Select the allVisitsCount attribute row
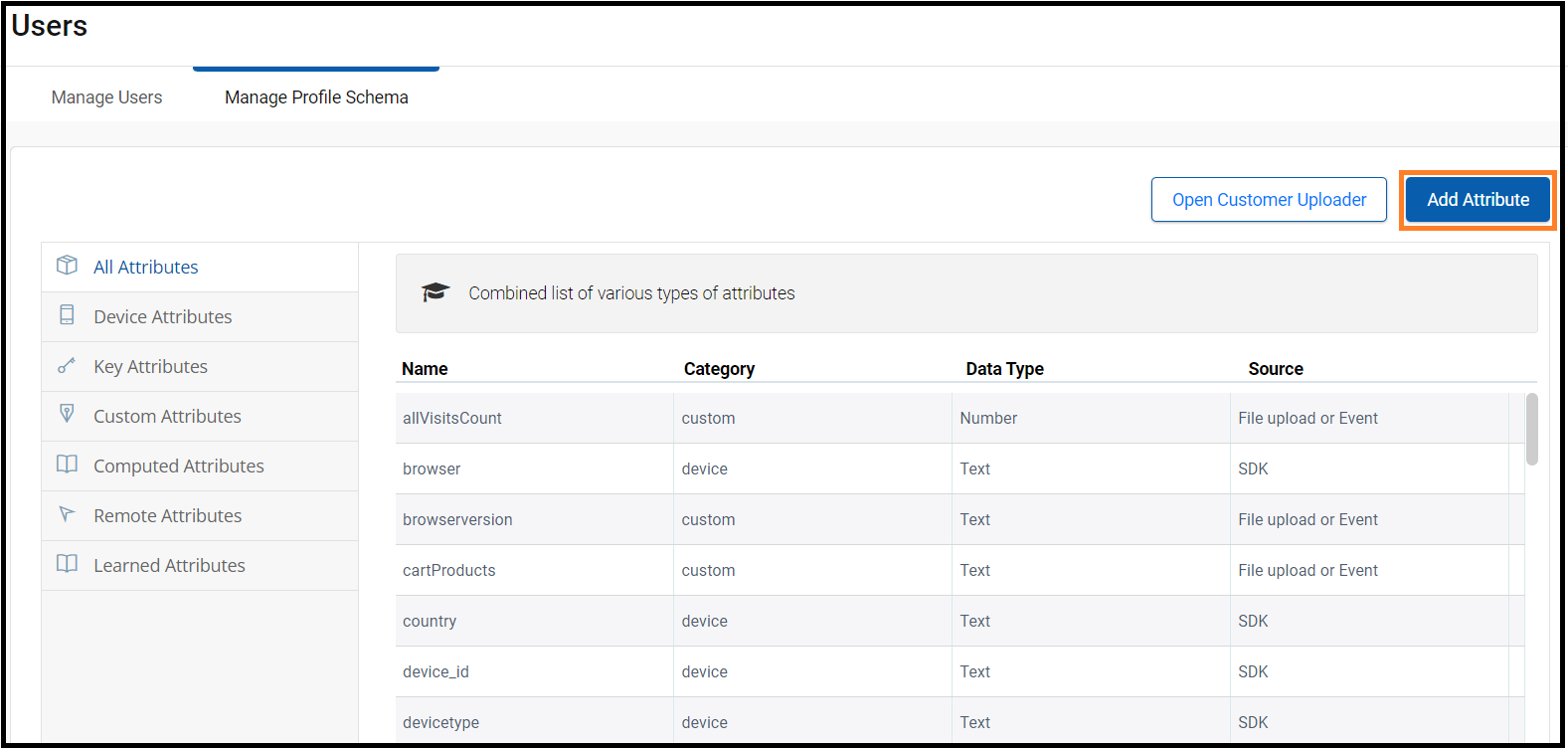 click(x=959, y=418)
